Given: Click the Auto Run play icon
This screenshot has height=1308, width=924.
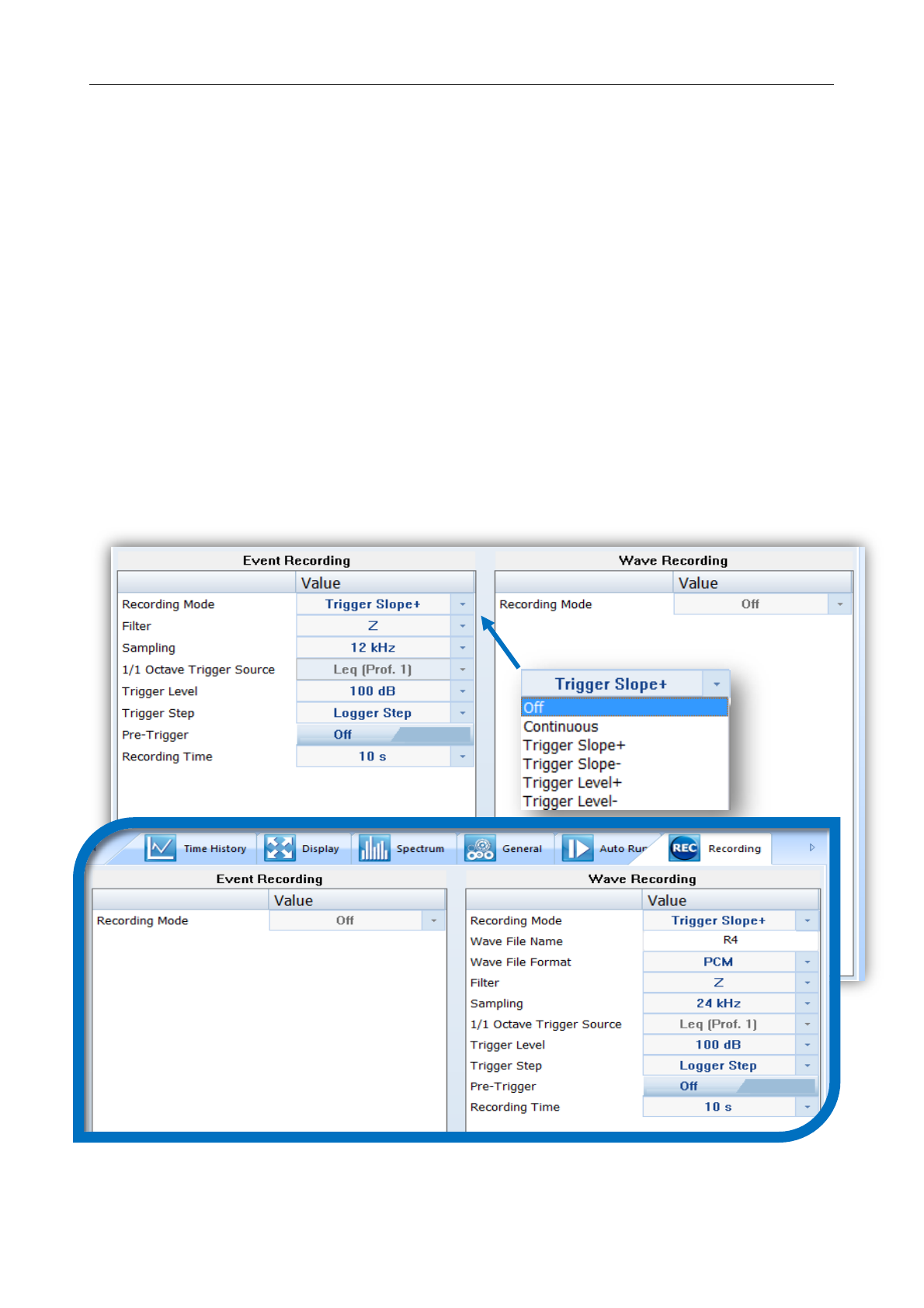Looking at the screenshot, I should click(578, 848).
